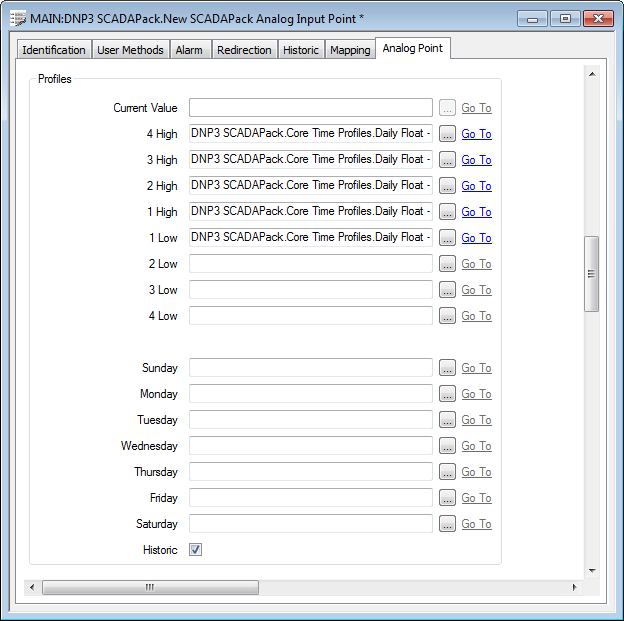Click the Go To link for 4 Low
The height and width of the screenshot is (621, 624).
click(476, 316)
